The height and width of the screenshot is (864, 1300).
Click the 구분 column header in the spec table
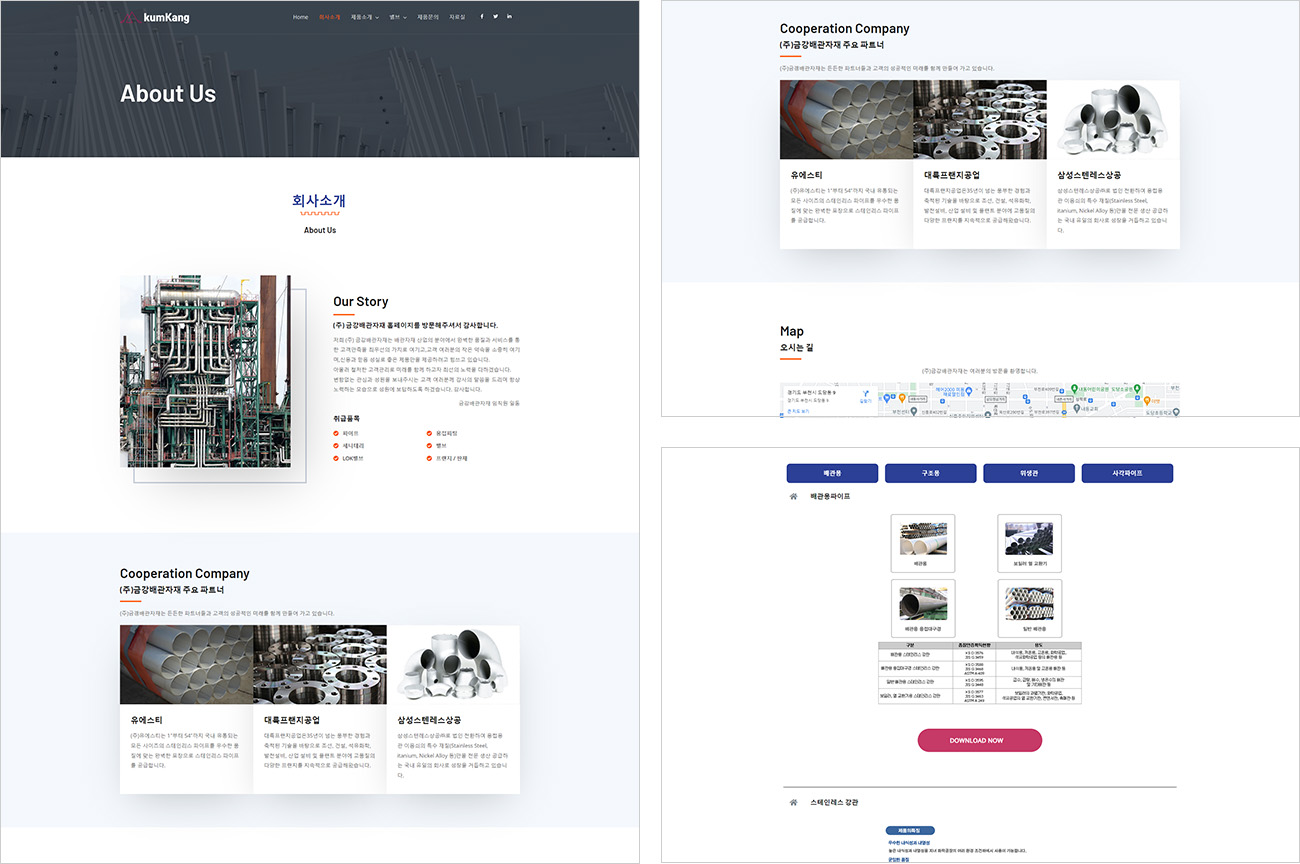tap(910, 645)
